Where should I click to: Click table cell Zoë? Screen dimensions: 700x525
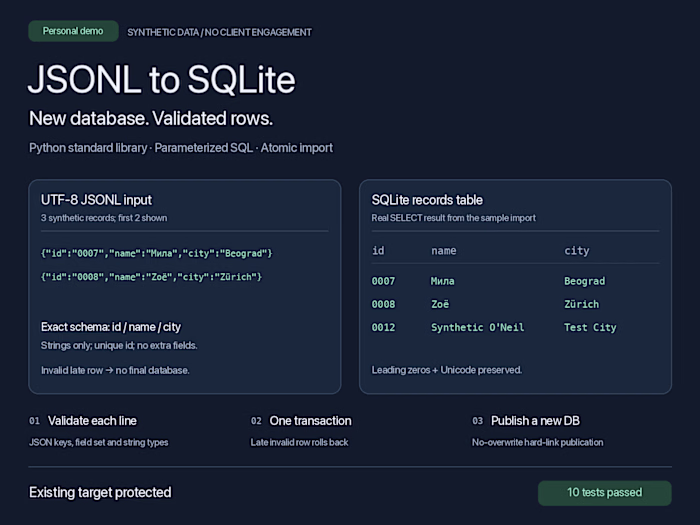tap(440, 304)
